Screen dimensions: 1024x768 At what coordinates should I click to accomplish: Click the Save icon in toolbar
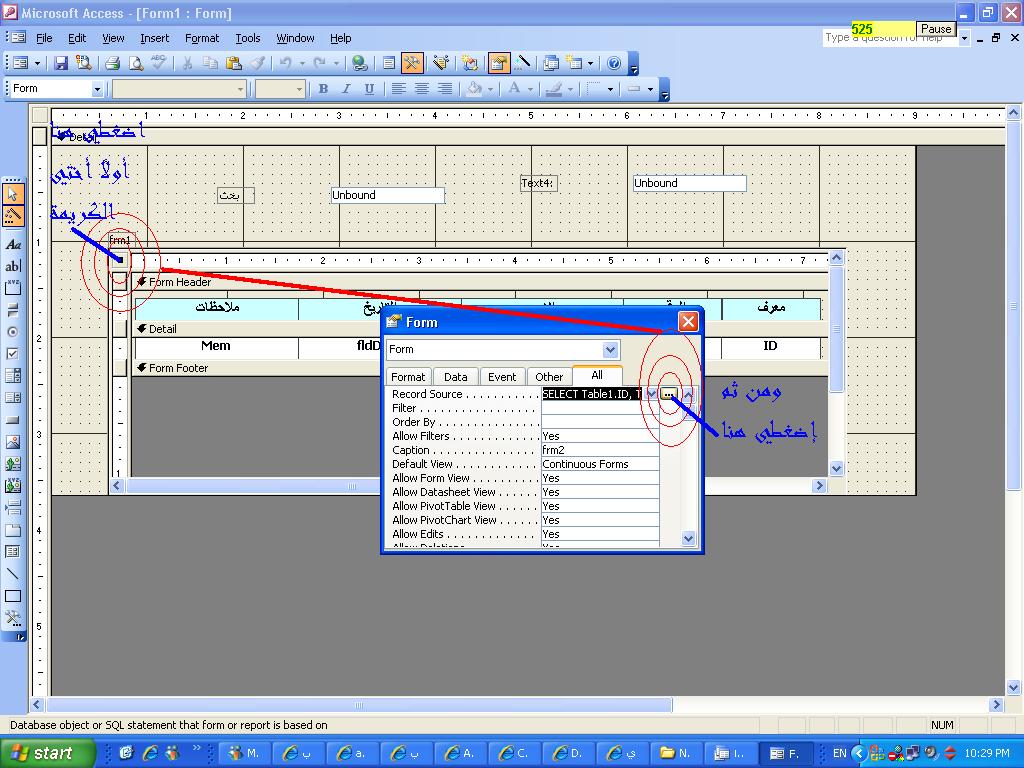click(x=61, y=63)
